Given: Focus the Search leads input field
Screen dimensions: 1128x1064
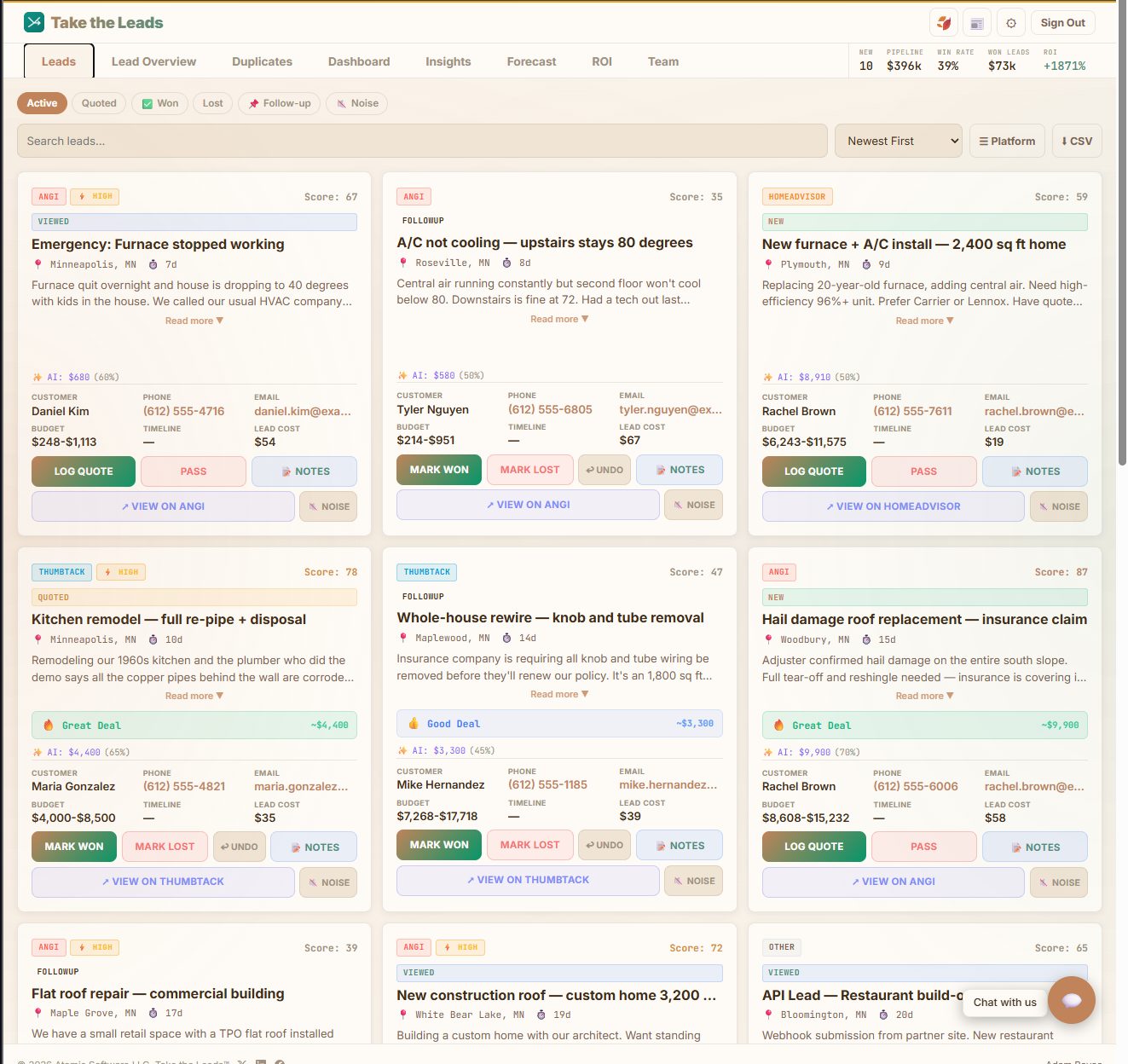Looking at the screenshot, I should point(422,141).
